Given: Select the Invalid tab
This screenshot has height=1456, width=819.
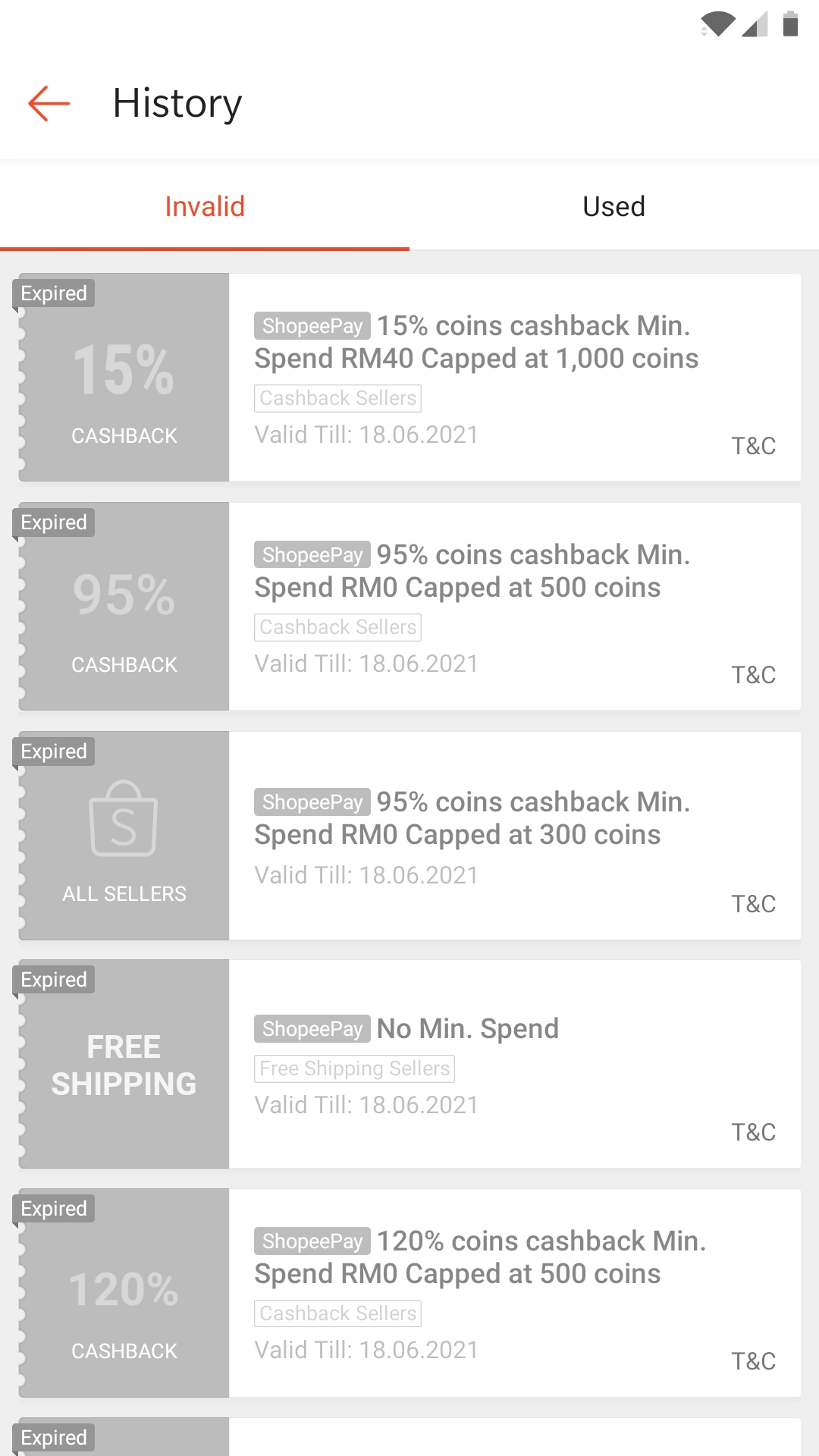Looking at the screenshot, I should click(205, 206).
